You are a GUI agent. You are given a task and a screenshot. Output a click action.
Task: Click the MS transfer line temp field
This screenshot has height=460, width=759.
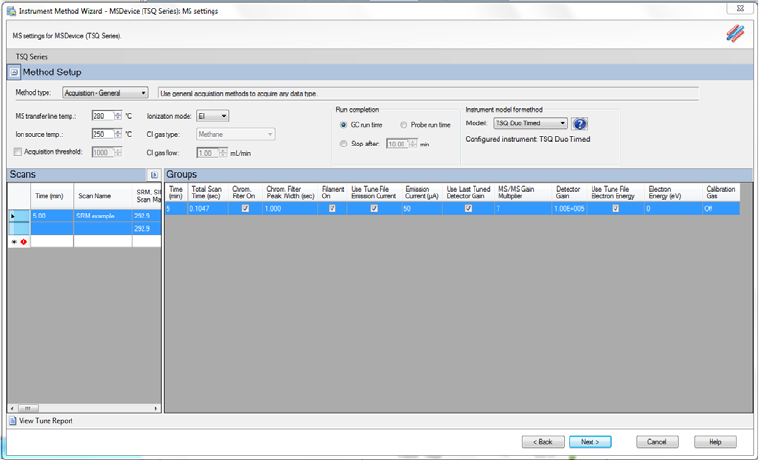tap(103, 116)
